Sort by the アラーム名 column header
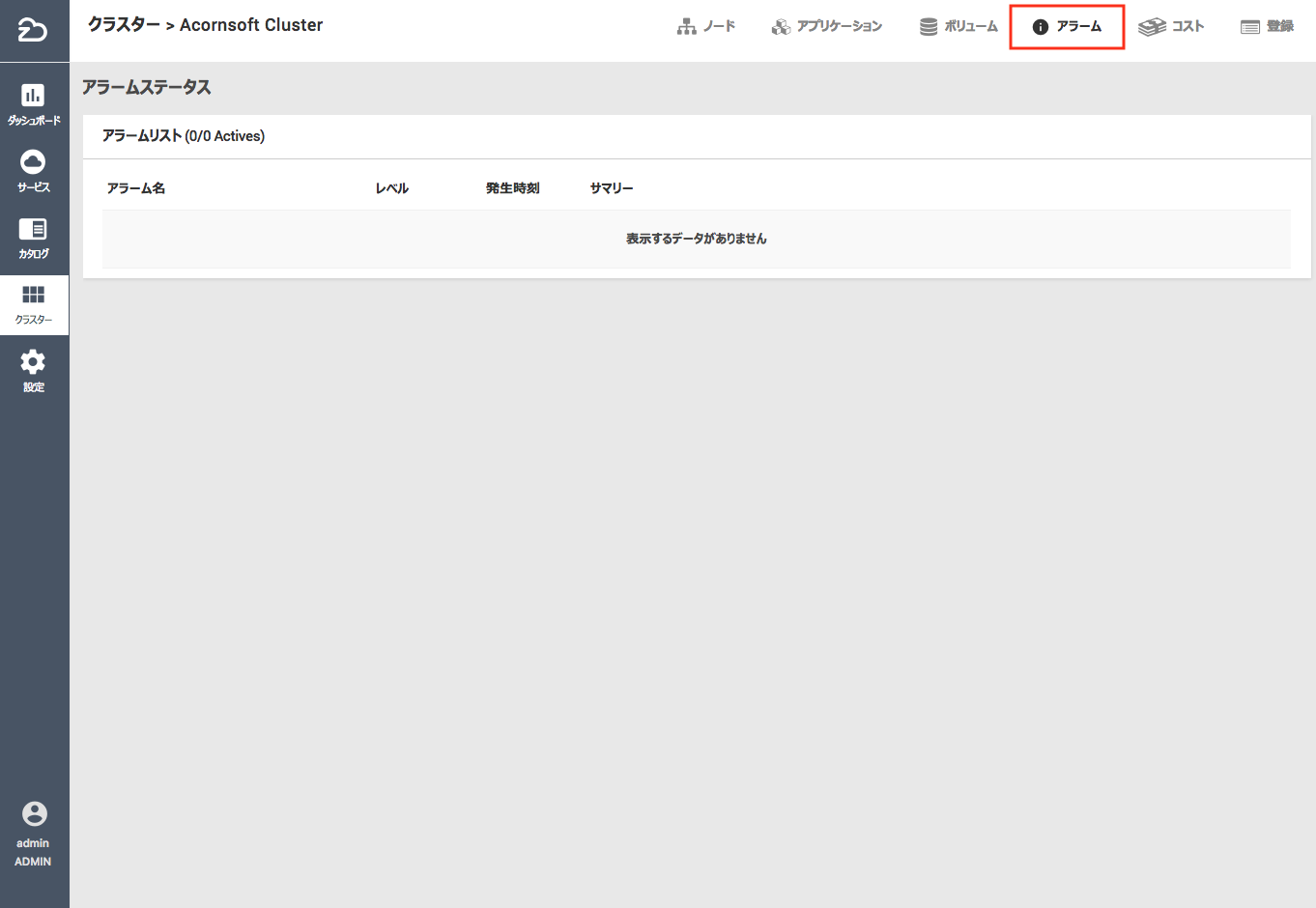The width and height of the screenshot is (1316, 908). (136, 188)
